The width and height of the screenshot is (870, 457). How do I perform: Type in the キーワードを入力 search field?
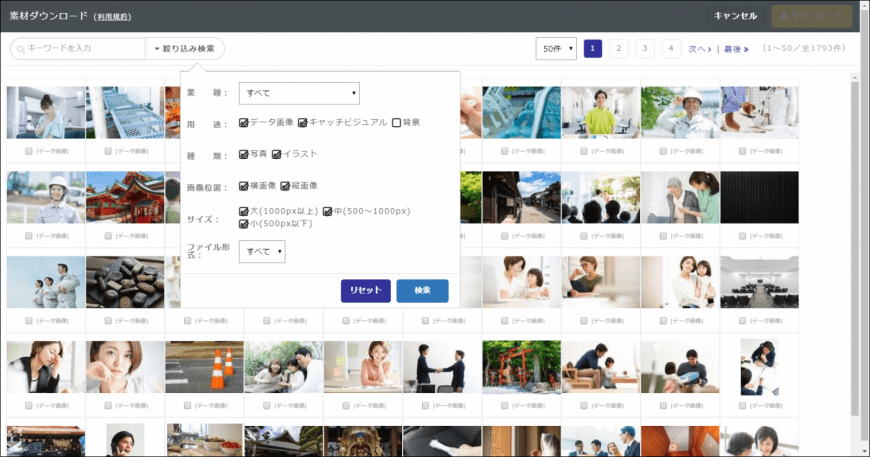click(78, 49)
